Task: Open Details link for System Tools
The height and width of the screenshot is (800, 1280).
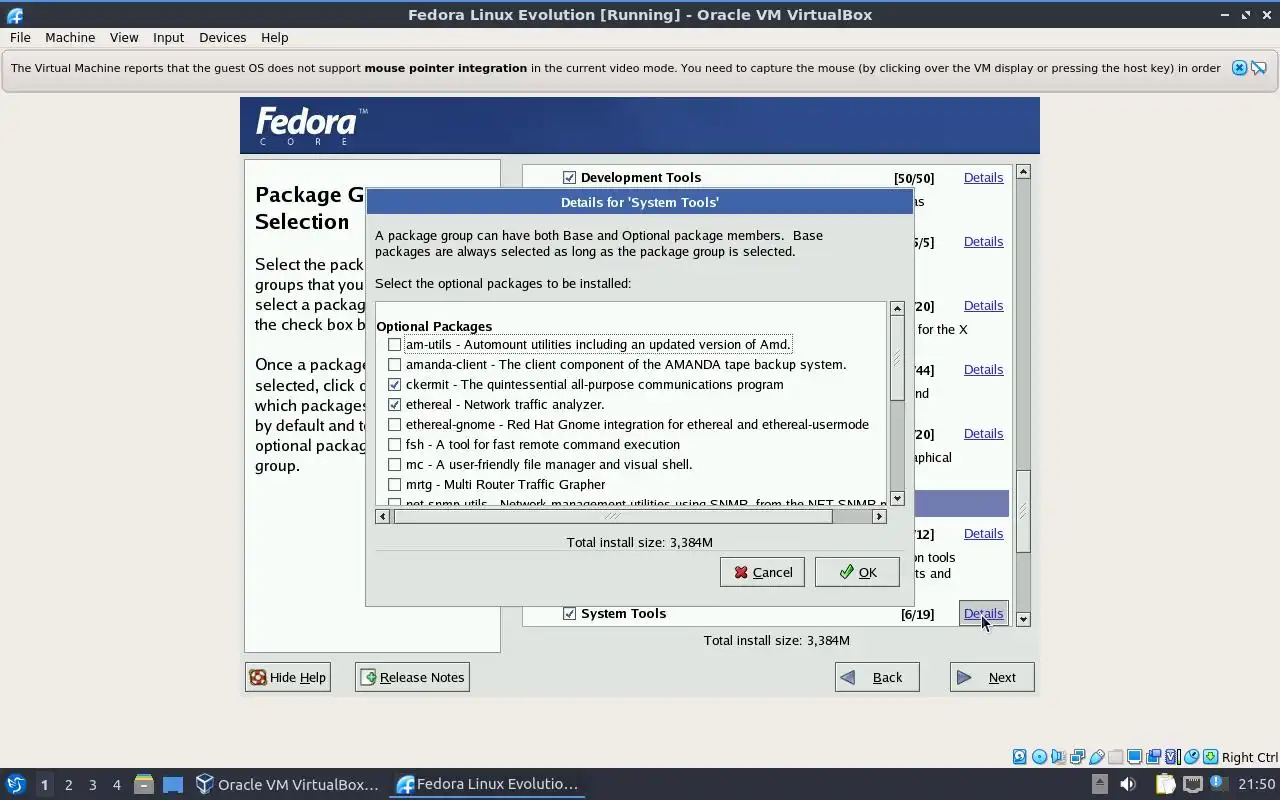Action: pos(983,613)
